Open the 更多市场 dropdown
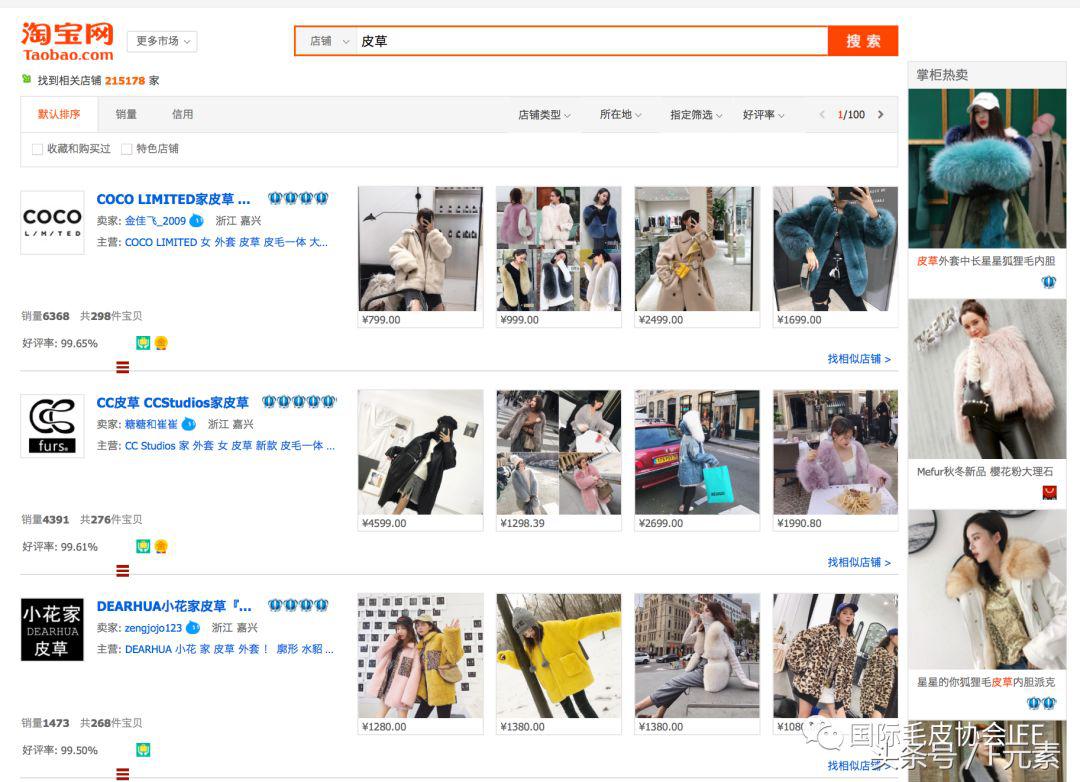1080x782 pixels. [x=163, y=41]
